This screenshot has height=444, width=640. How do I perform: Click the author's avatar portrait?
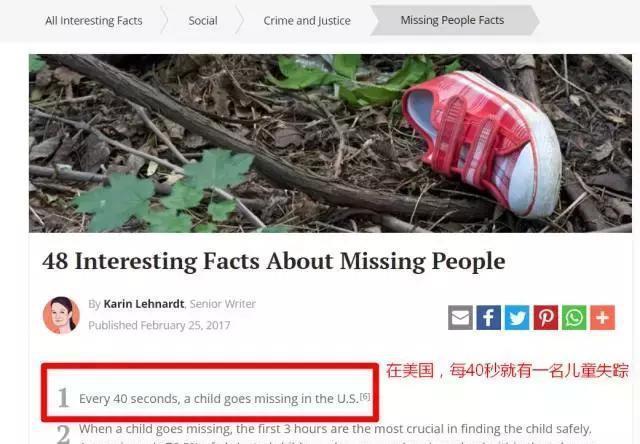tap(61, 315)
